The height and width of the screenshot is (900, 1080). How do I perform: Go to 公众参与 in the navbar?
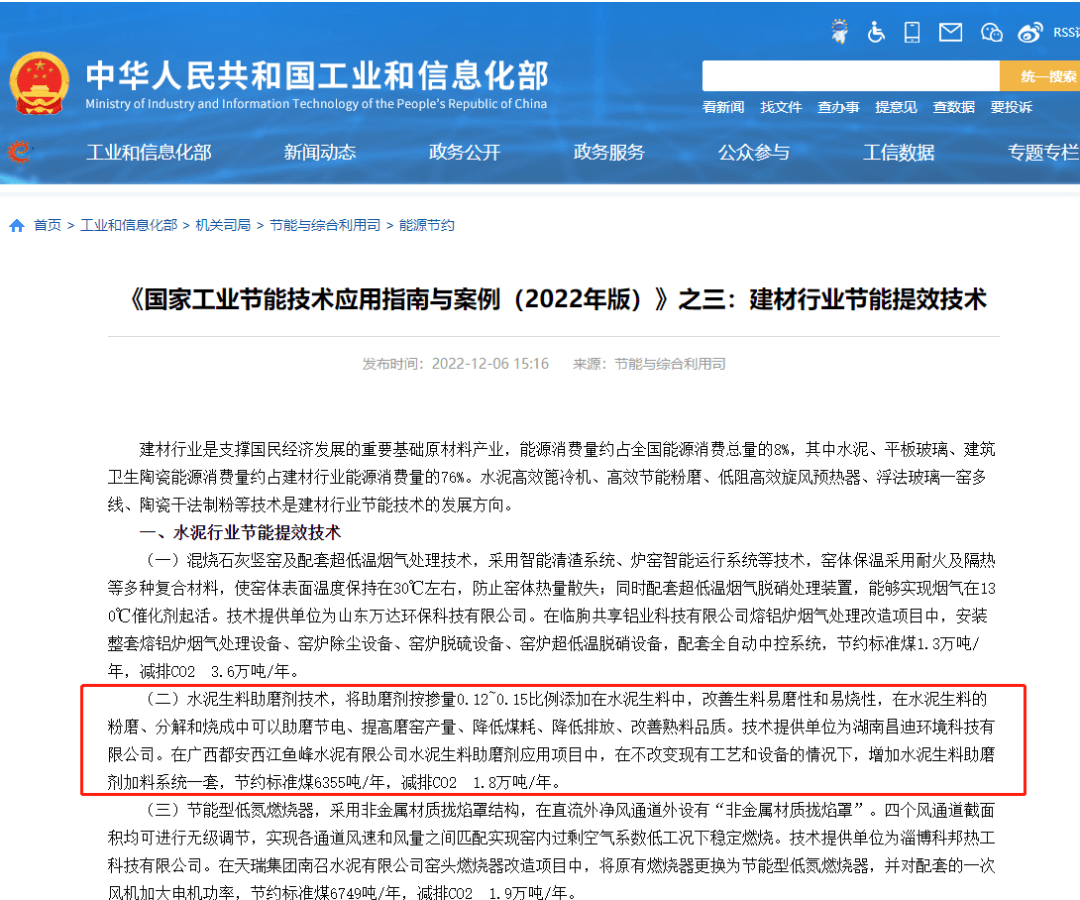[753, 152]
